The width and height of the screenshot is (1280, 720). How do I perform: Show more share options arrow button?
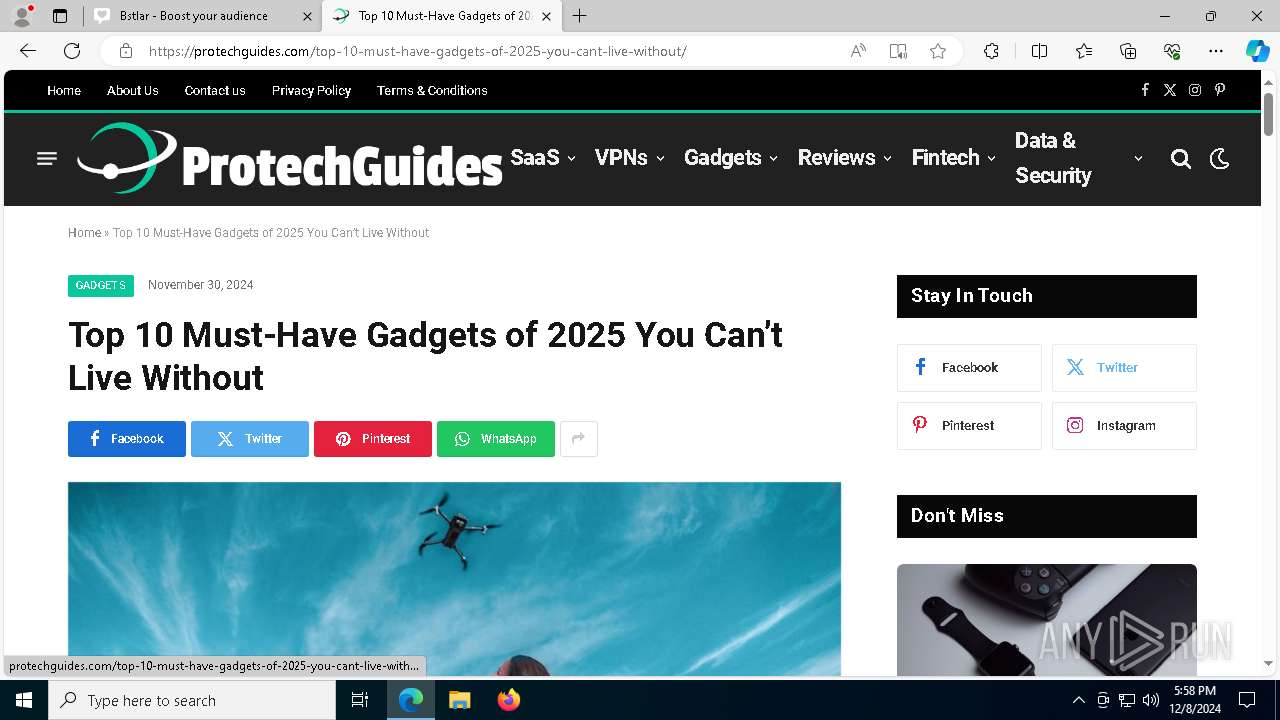click(579, 439)
